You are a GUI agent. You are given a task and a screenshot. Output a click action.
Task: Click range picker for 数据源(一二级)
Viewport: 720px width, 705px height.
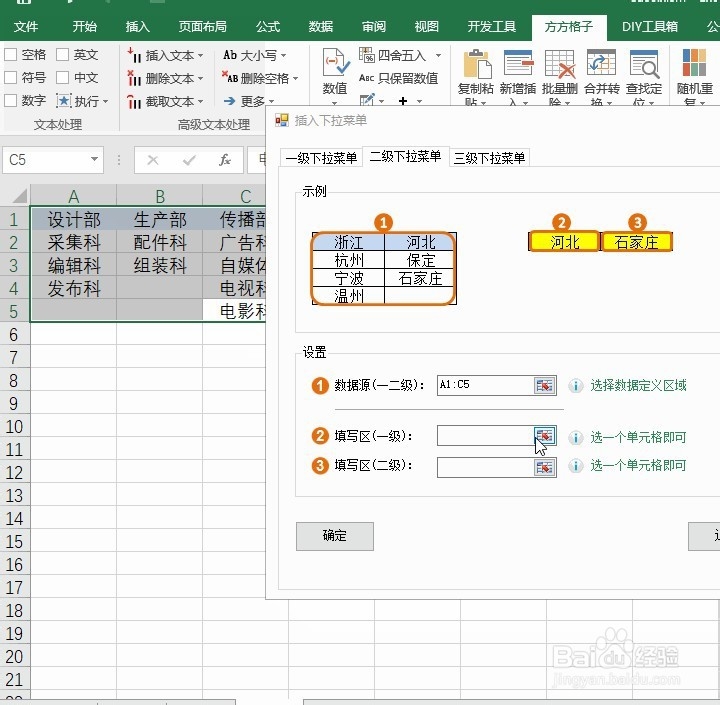pyautogui.click(x=545, y=385)
